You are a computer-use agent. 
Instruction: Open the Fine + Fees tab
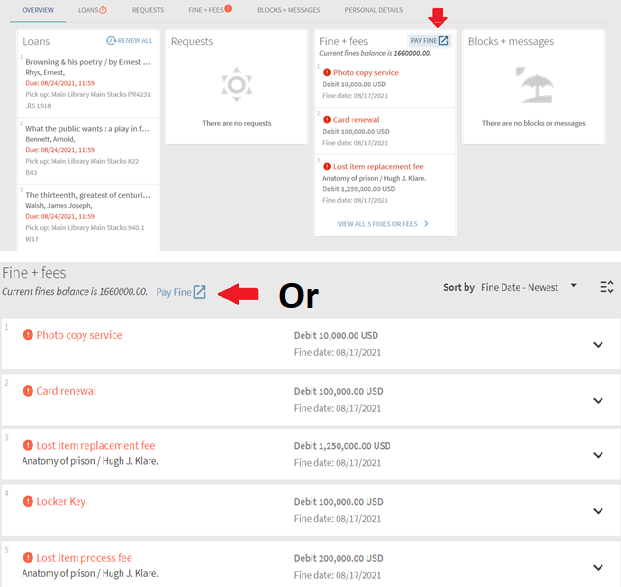click(209, 10)
